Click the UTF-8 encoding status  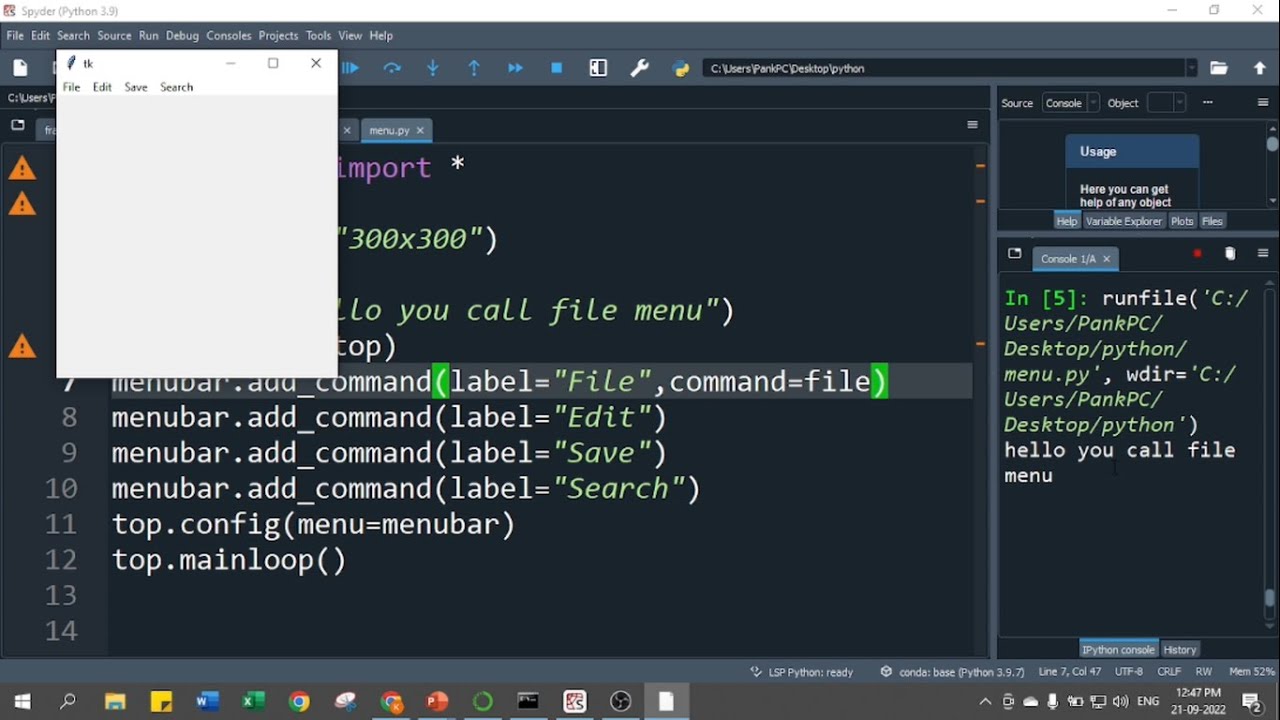coord(1128,672)
